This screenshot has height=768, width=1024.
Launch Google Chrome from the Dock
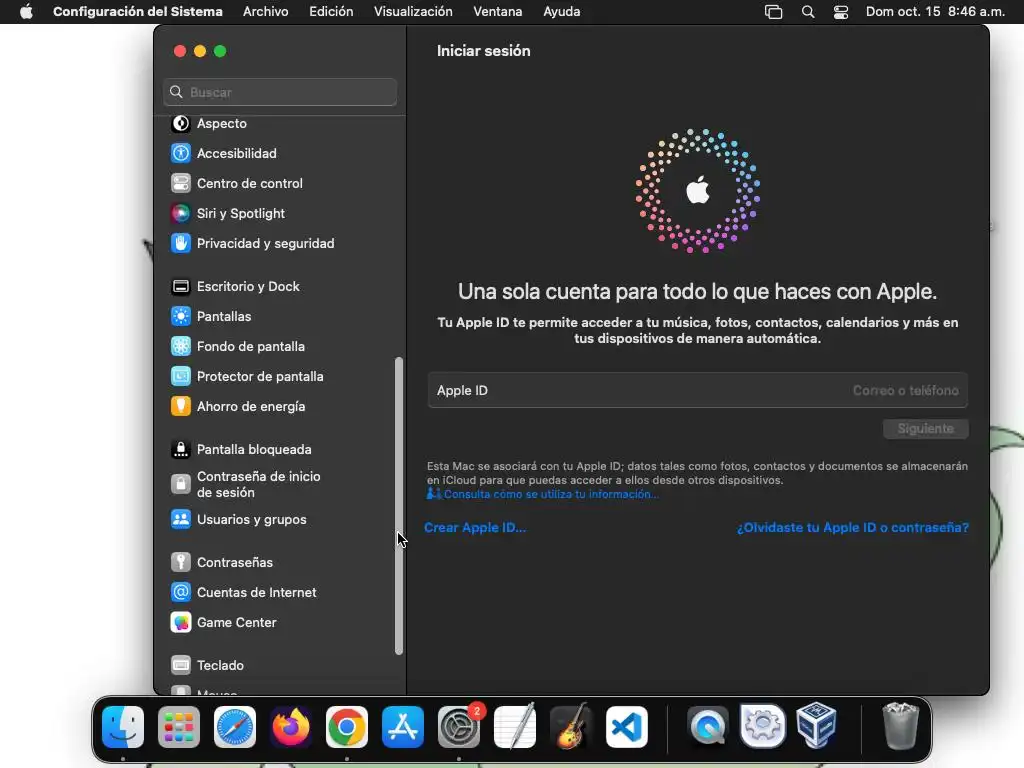click(347, 727)
